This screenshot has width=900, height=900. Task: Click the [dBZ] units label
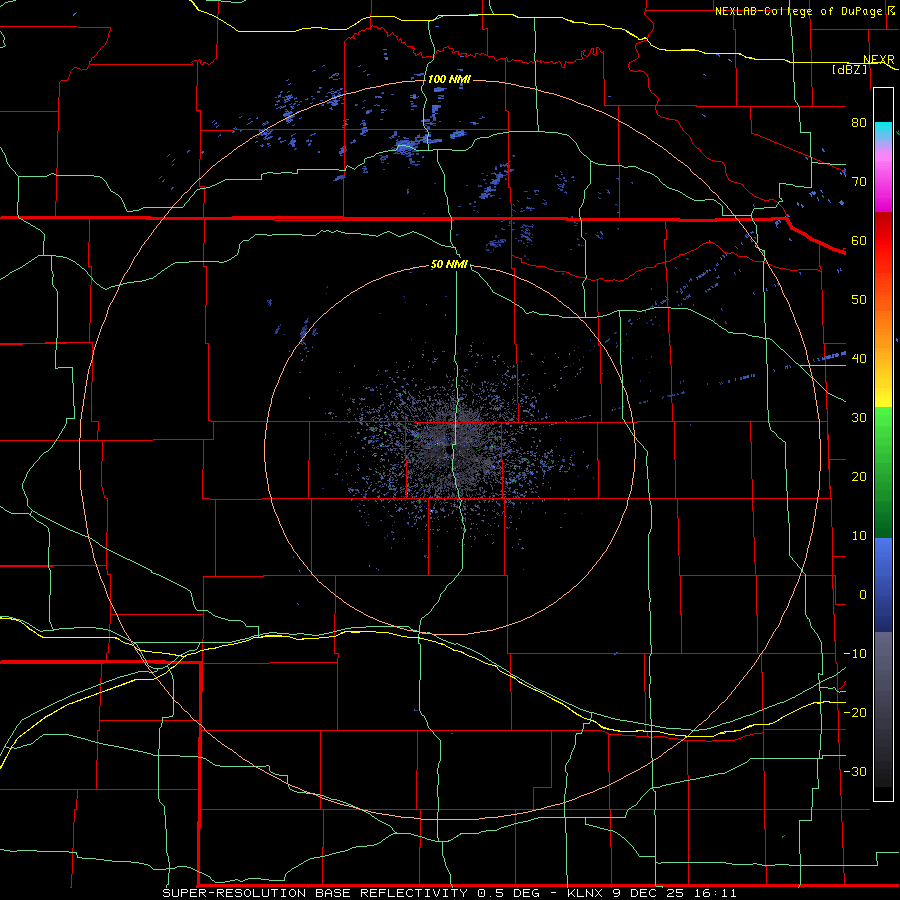click(849, 70)
